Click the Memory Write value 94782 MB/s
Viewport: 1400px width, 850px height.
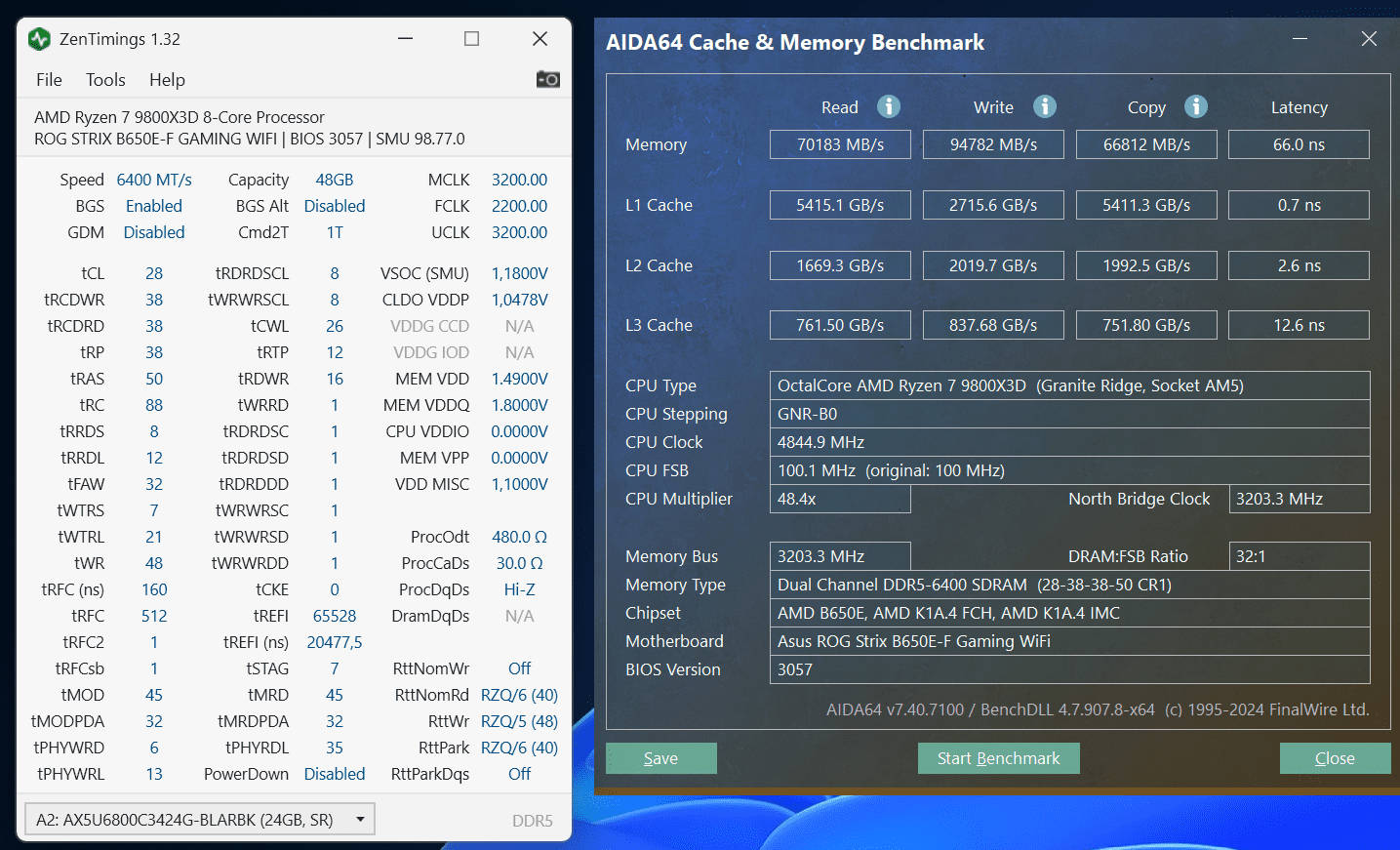(993, 144)
